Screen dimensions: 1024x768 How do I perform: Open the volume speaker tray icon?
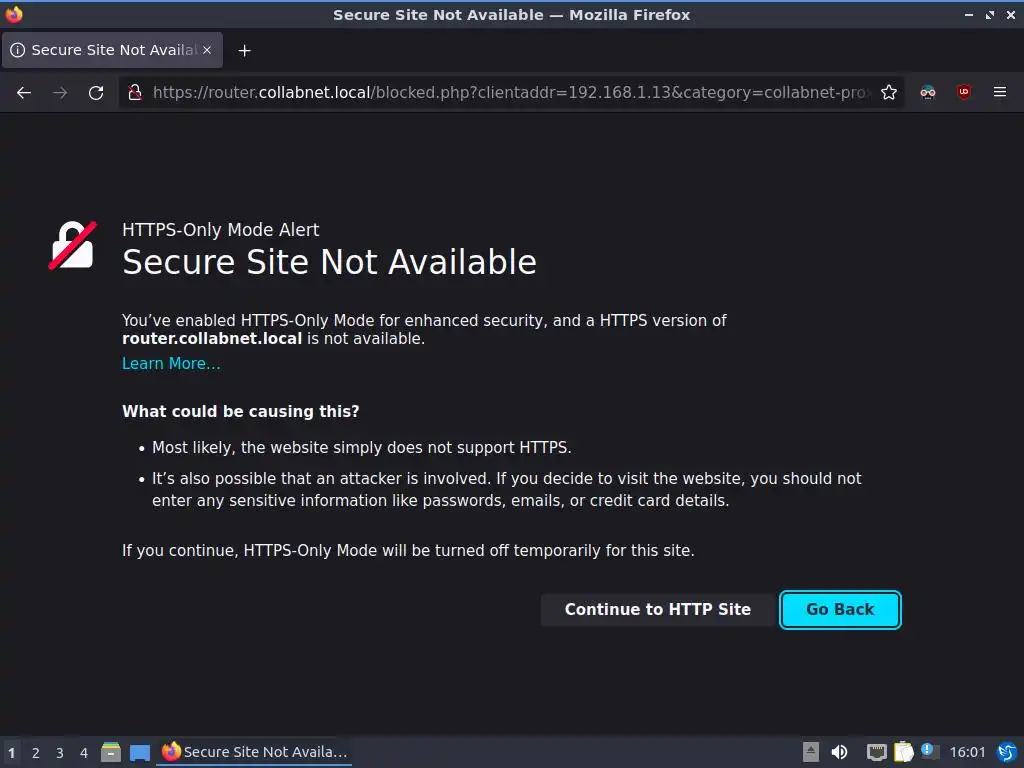(839, 752)
